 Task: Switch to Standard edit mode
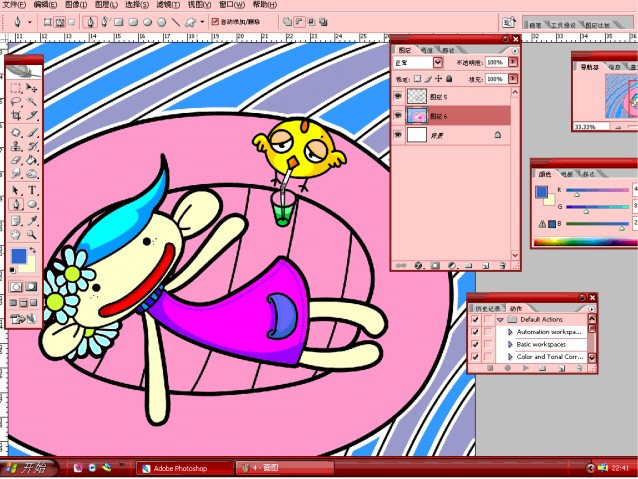pos(16,287)
